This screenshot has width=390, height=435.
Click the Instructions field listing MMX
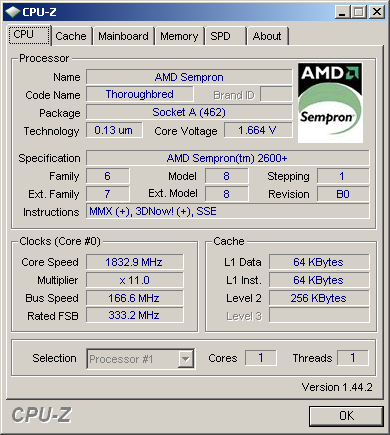pyautogui.click(x=227, y=211)
